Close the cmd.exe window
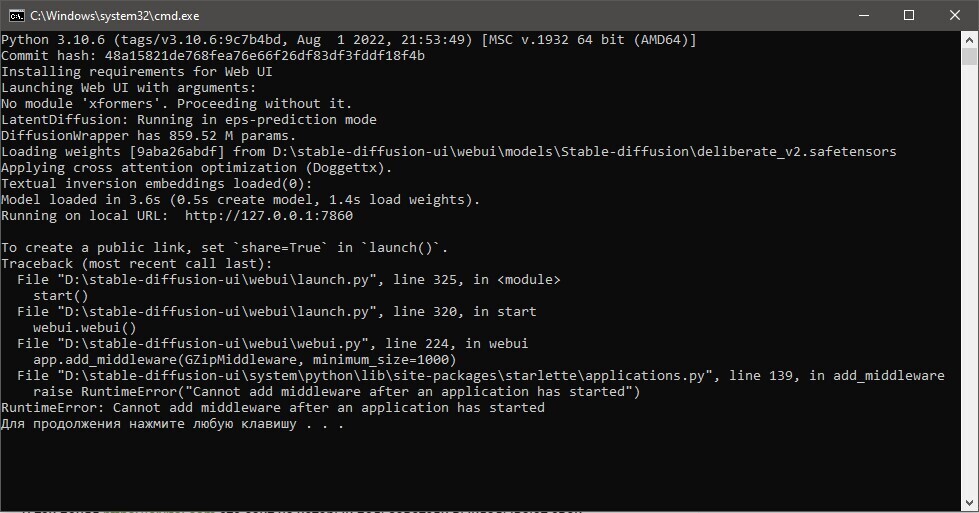The height and width of the screenshot is (513, 979). (955, 15)
